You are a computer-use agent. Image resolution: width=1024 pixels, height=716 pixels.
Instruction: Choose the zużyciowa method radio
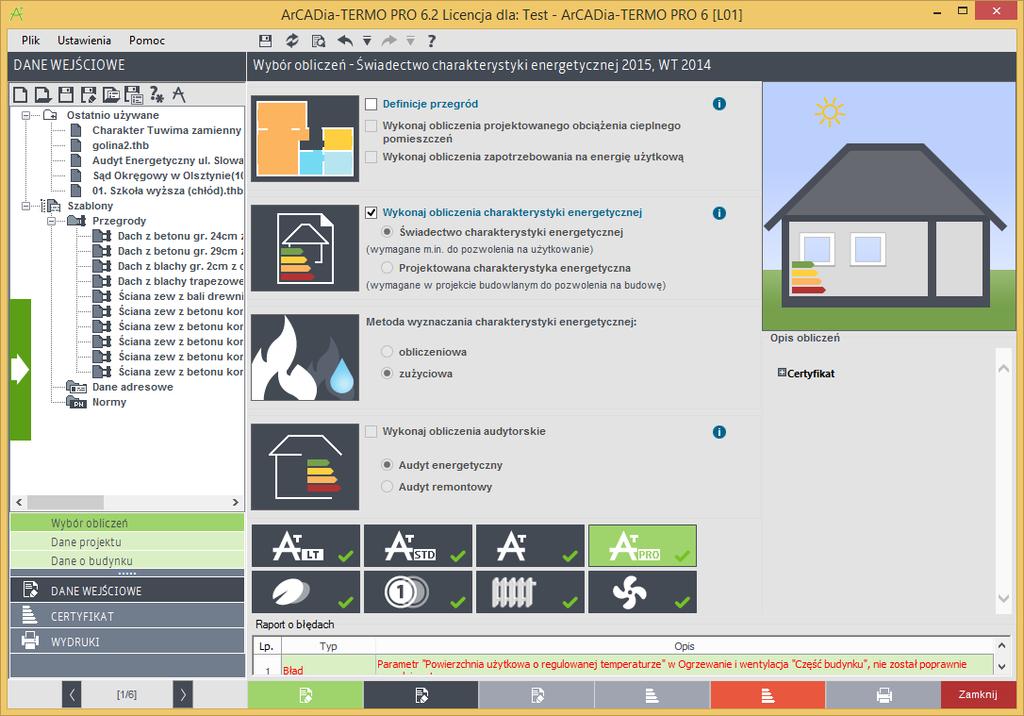pyautogui.click(x=387, y=374)
